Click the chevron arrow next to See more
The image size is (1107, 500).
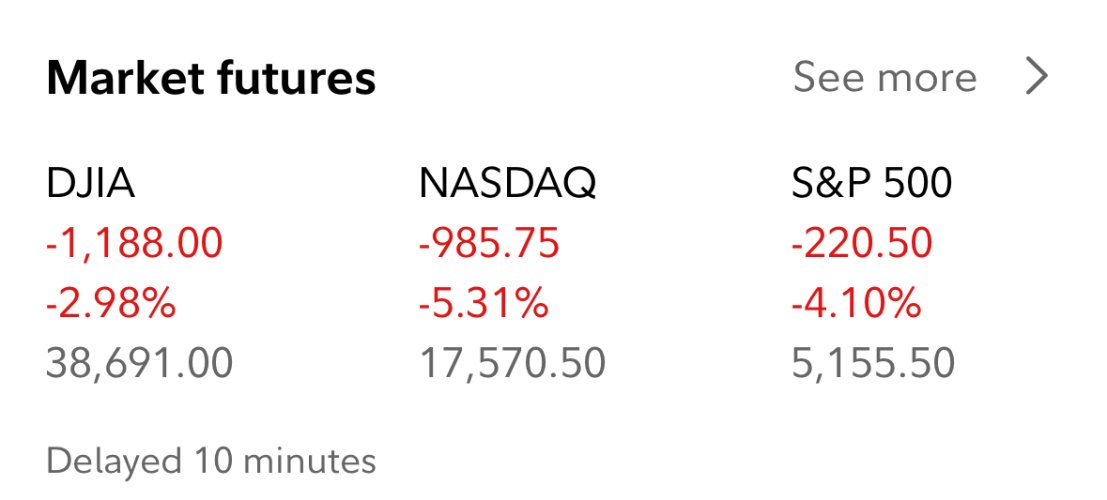(x=1036, y=76)
